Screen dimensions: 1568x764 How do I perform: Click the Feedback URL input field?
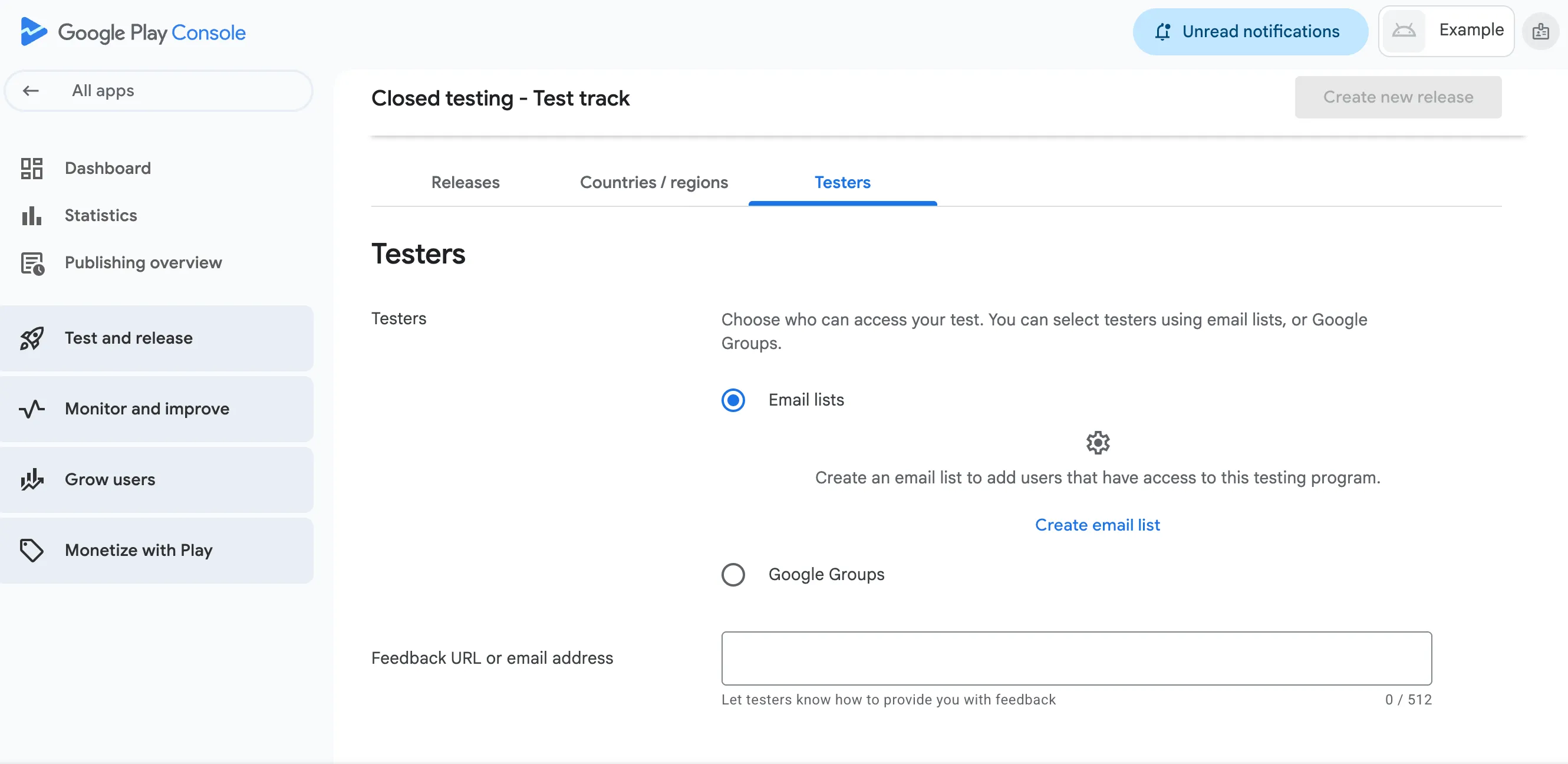tap(1076, 658)
